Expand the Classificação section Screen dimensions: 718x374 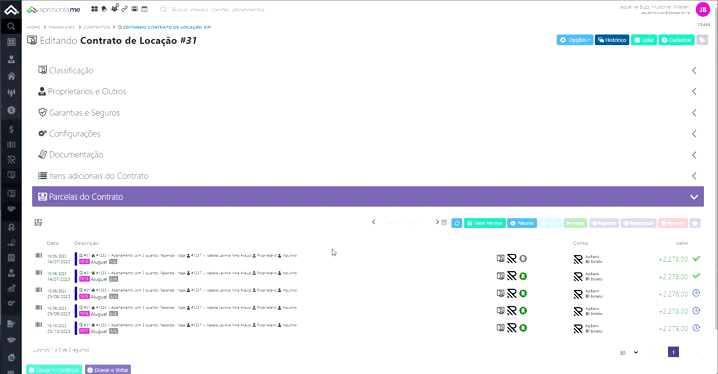click(x=368, y=70)
